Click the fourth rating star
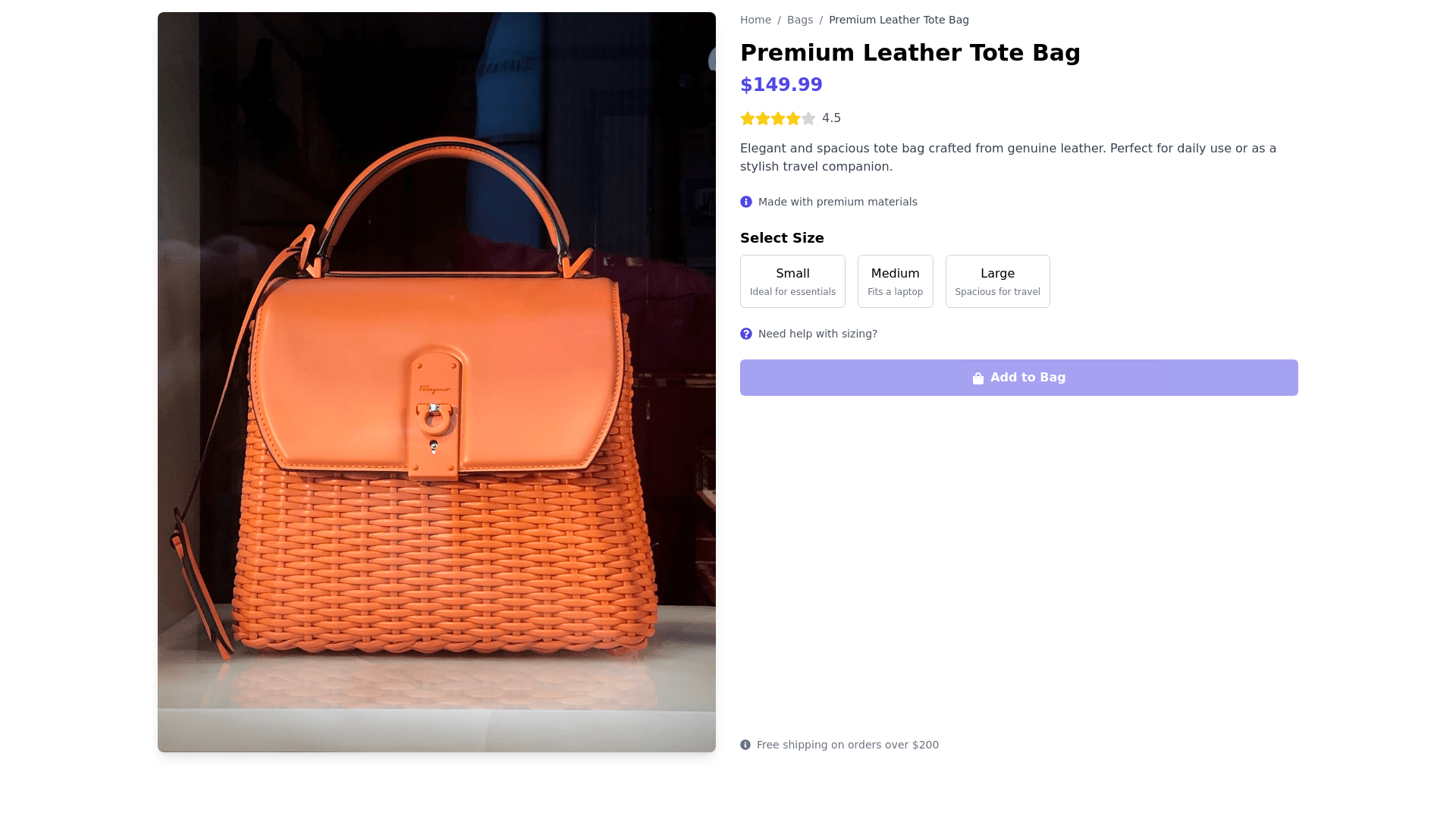Viewport: 1456px width, 819px height. (793, 118)
